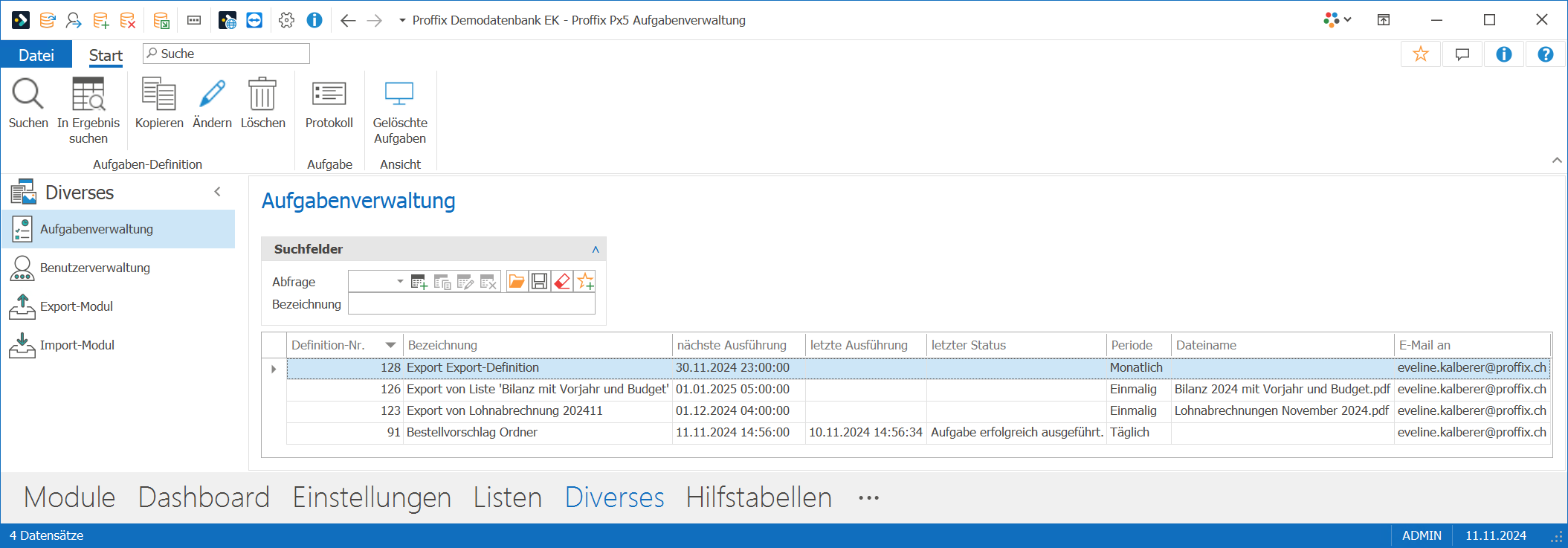Collapse the ribbon with the up chevron
The image size is (1568, 548).
point(1557,161)
